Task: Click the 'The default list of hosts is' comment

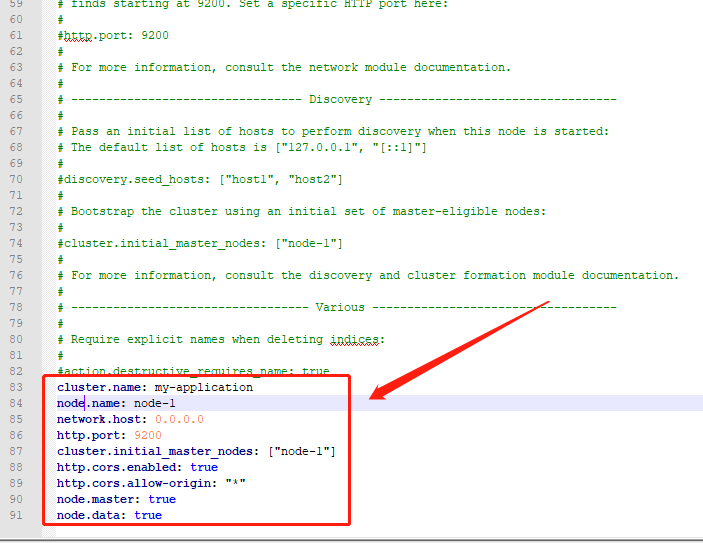Action: [x=242, y=148]
